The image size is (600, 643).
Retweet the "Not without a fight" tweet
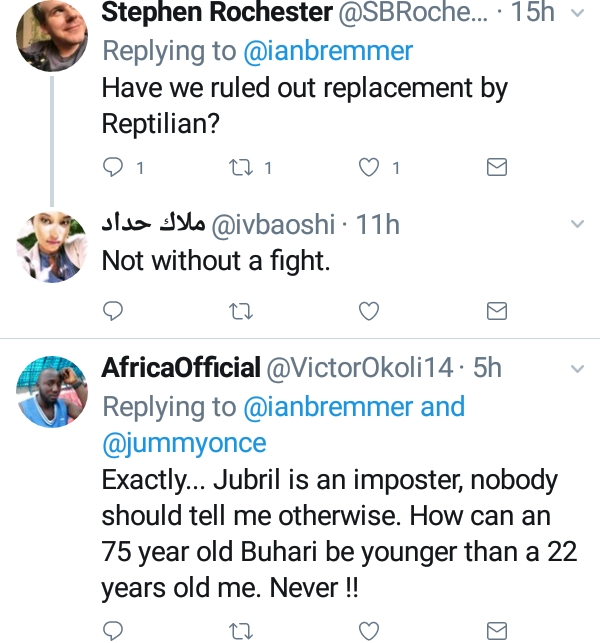pyautogui.click(x=241, y=312)
